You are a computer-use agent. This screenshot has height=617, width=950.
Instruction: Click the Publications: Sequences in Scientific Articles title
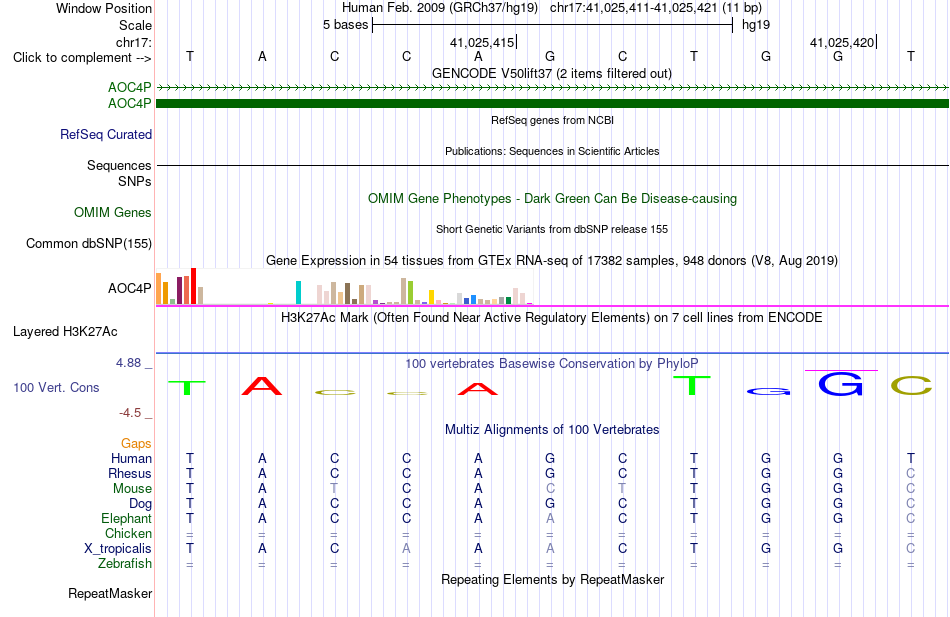552,151
